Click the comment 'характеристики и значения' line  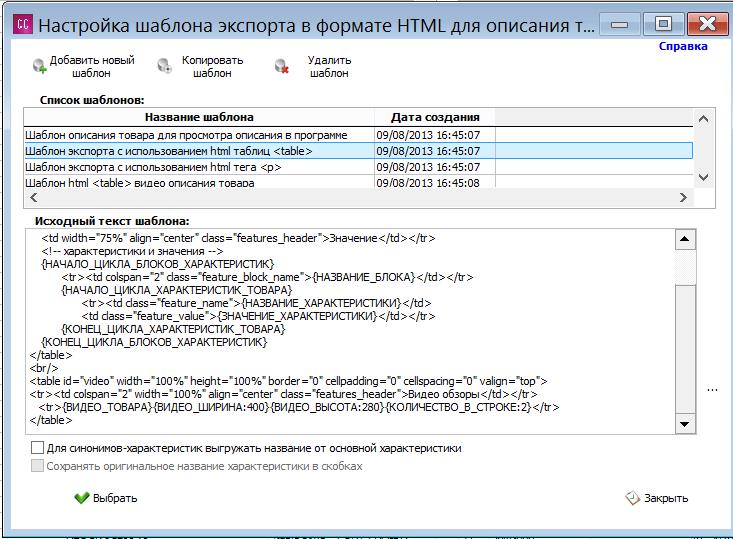pos(132,251)
